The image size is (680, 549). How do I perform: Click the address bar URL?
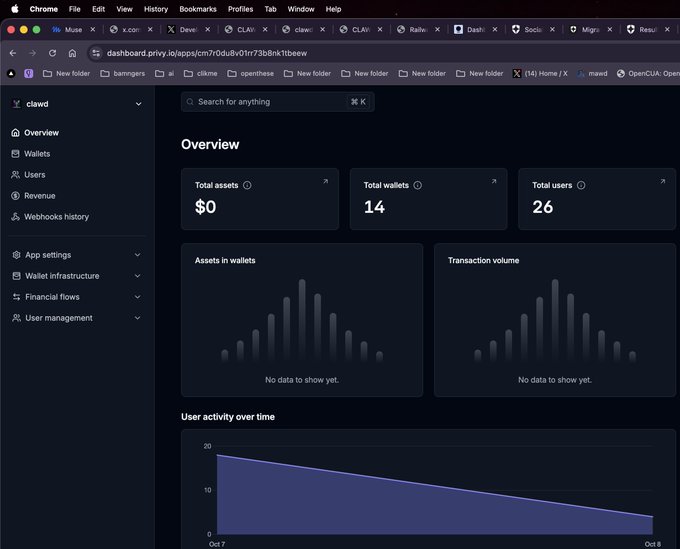(207, 53)
